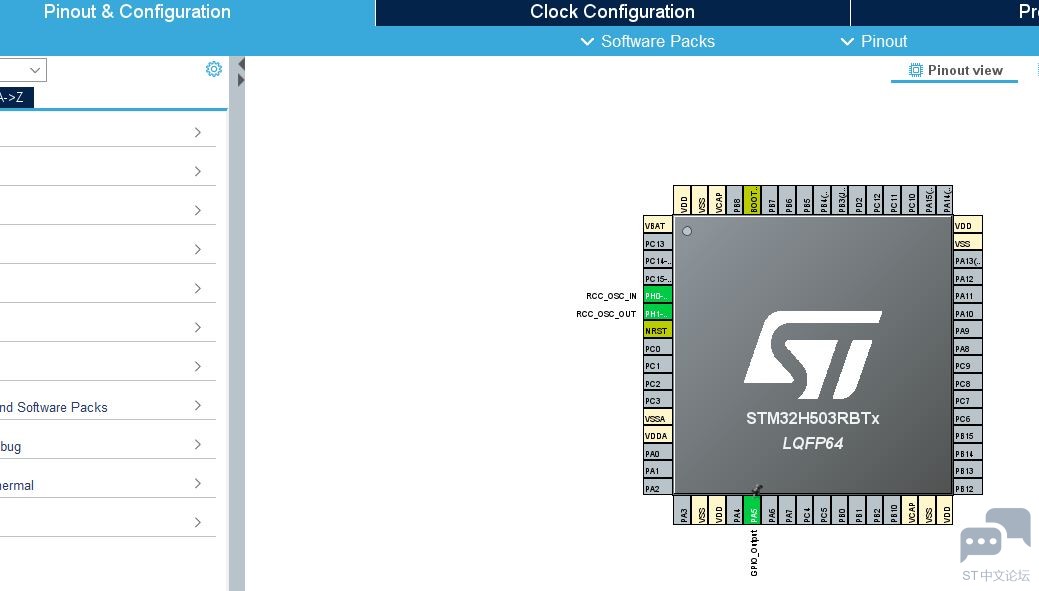Select pin PC9
This screenshot has height=591, width=1039.
coord(967,366)
